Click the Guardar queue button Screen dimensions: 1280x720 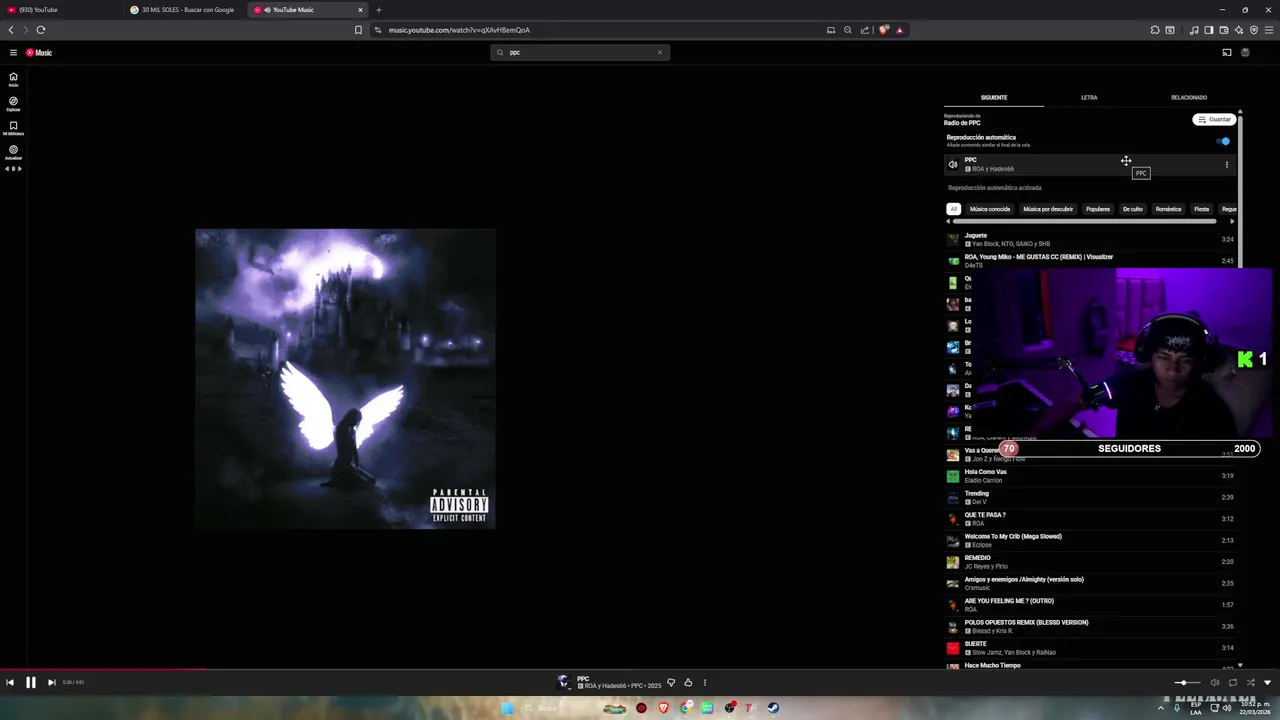[1214, 120]
